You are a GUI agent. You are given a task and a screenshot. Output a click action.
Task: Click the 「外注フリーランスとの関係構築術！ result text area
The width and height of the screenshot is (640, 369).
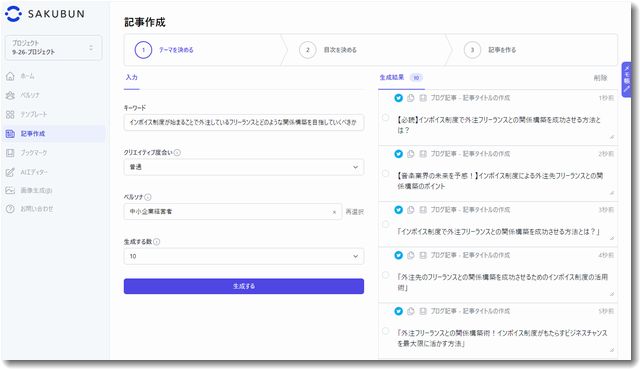tap(503, 338)
